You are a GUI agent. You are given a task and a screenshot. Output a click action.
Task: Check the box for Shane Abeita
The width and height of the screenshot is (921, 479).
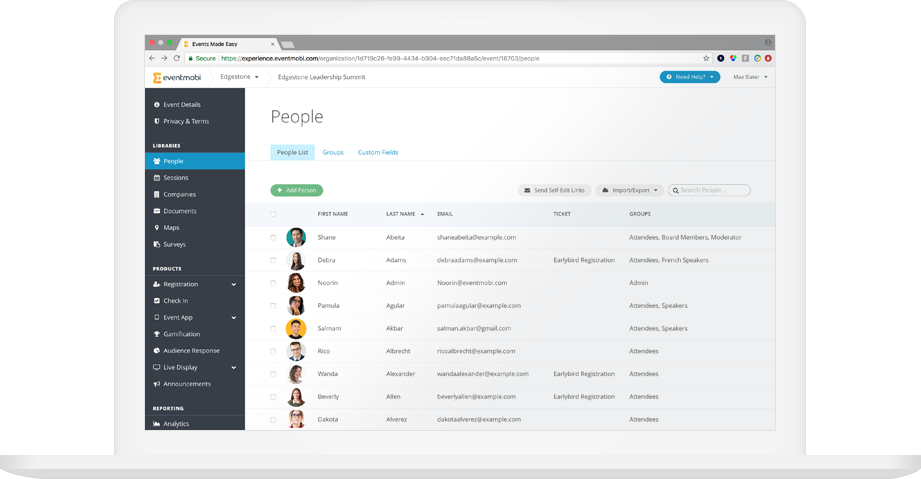tap(273, 237)
